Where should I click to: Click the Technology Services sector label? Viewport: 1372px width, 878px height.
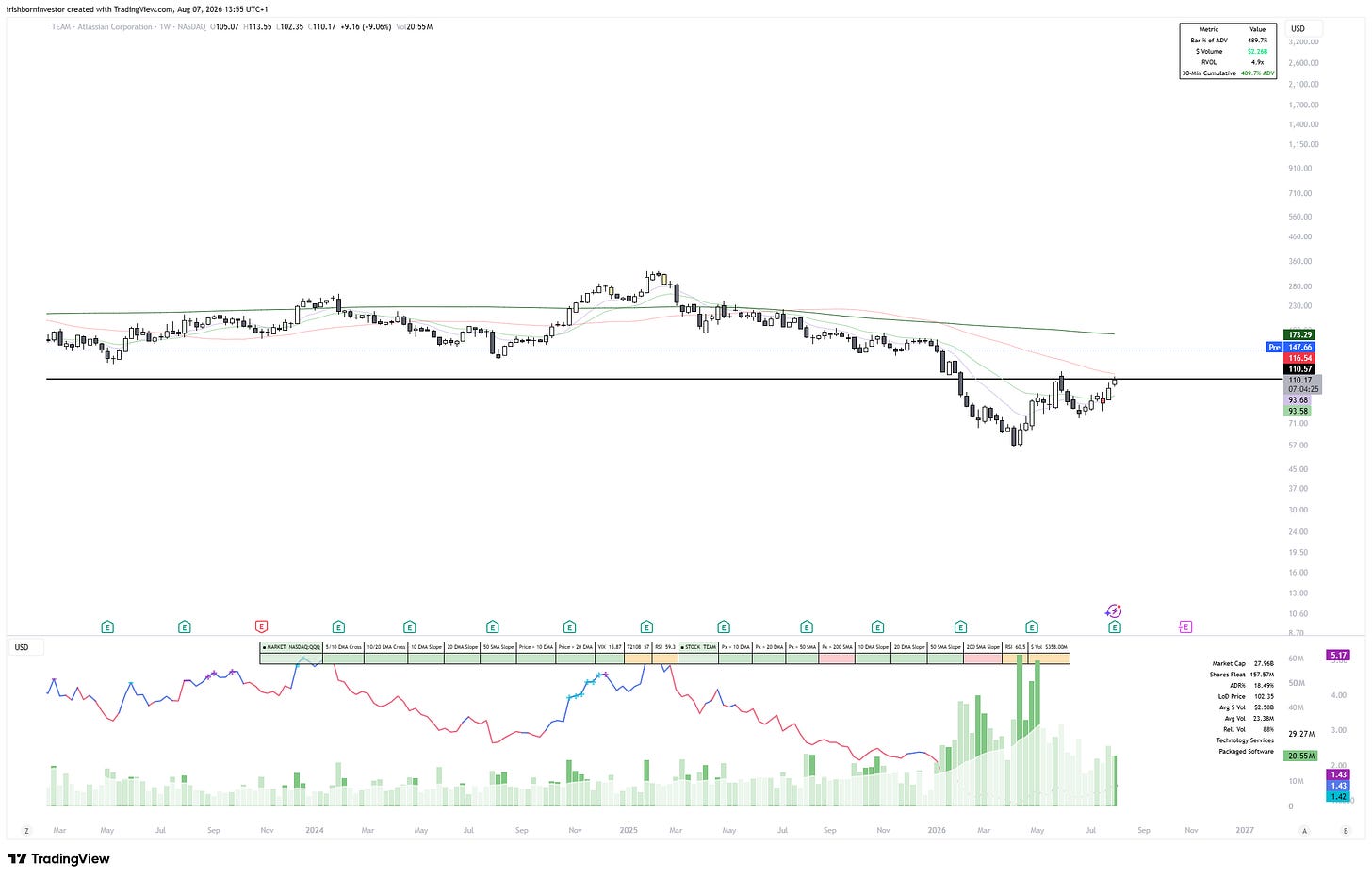click(x=1245, y=740)
